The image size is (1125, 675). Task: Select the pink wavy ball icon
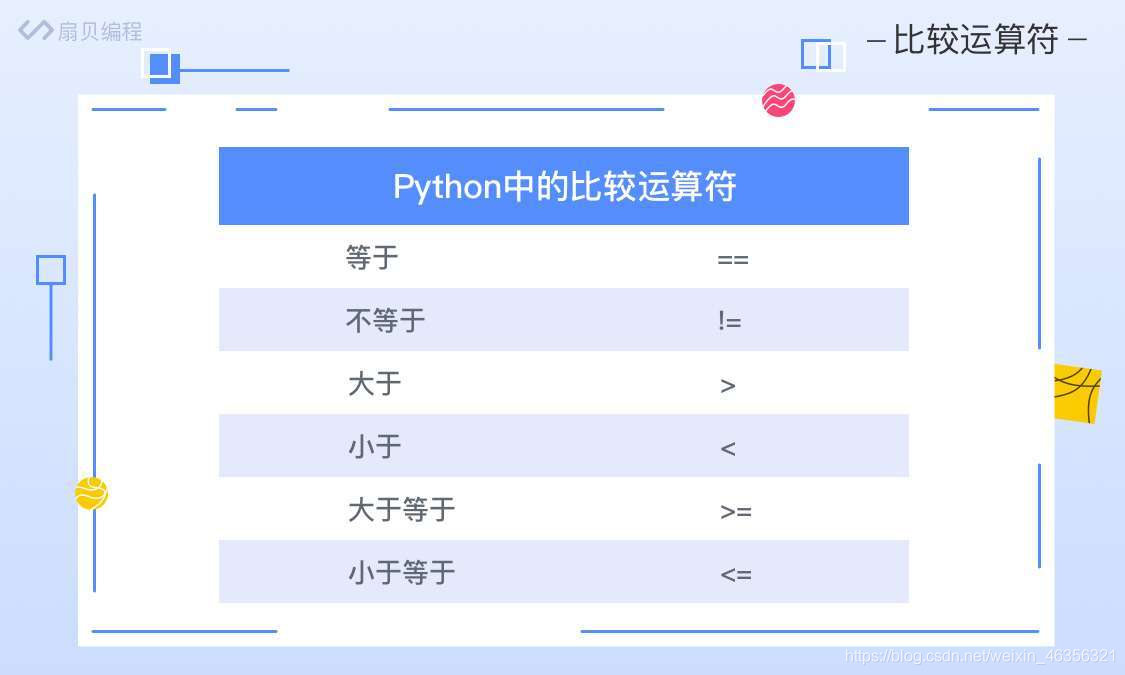779,101
